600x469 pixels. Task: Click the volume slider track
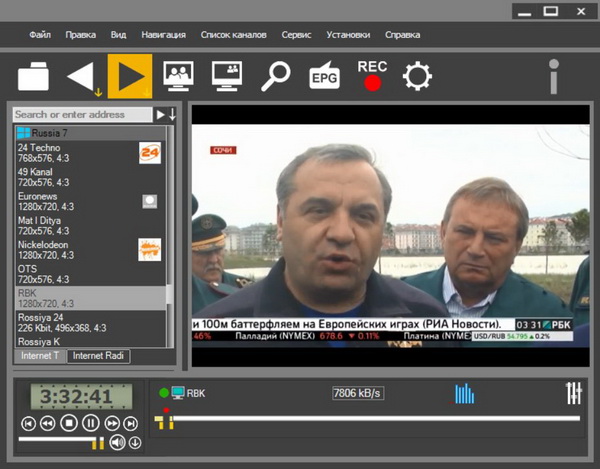pyautogui.click(x=55, y=440)
